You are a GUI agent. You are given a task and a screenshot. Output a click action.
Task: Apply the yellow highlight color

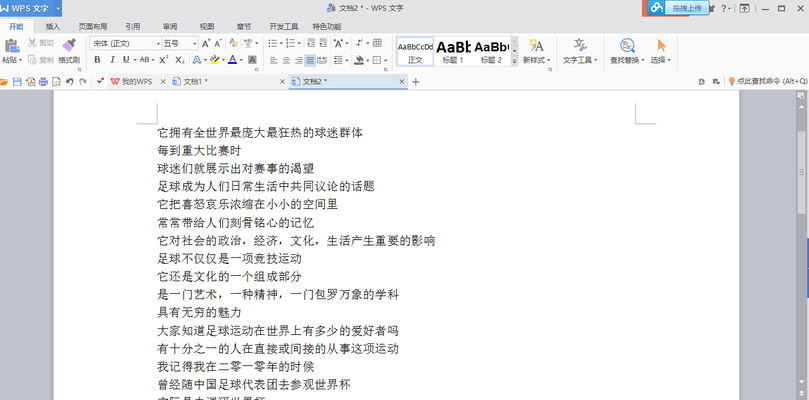pos(215,60)
